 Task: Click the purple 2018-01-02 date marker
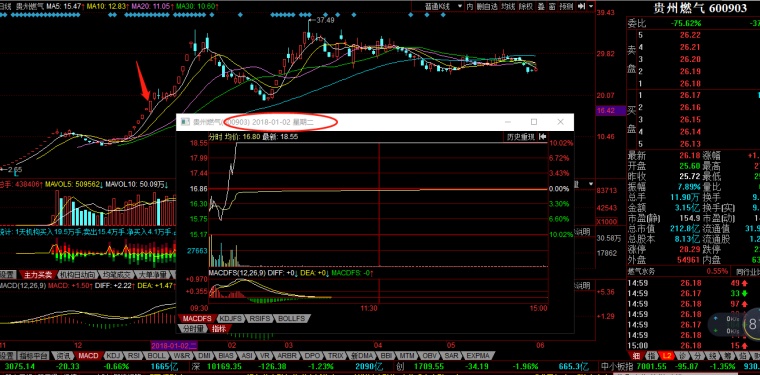click(x=174, y=345)
